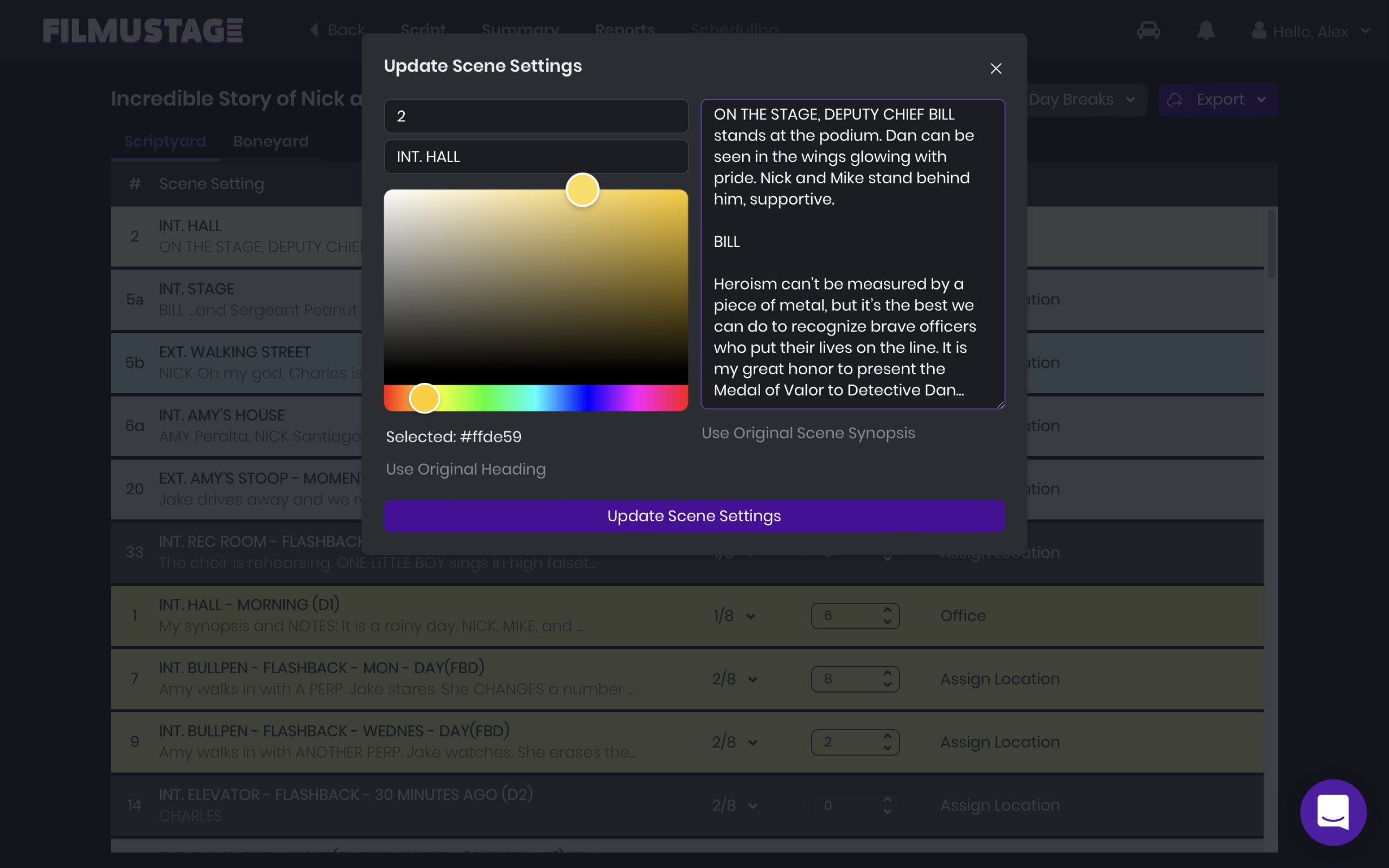Open the chat support bubble
Screen dimensions: 1389x868
[x=1333, y=812]
